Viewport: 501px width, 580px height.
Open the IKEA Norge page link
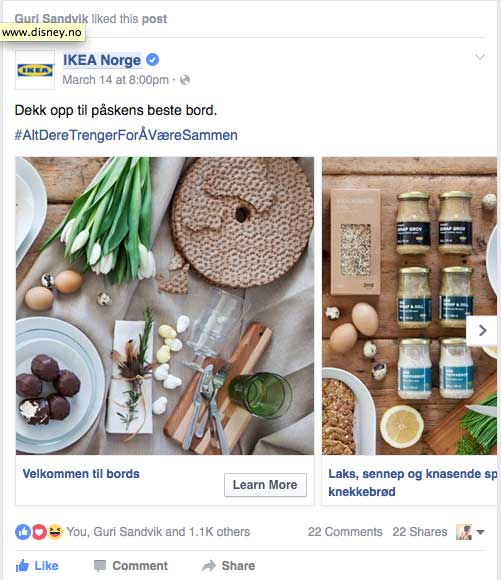click(102, 60)
